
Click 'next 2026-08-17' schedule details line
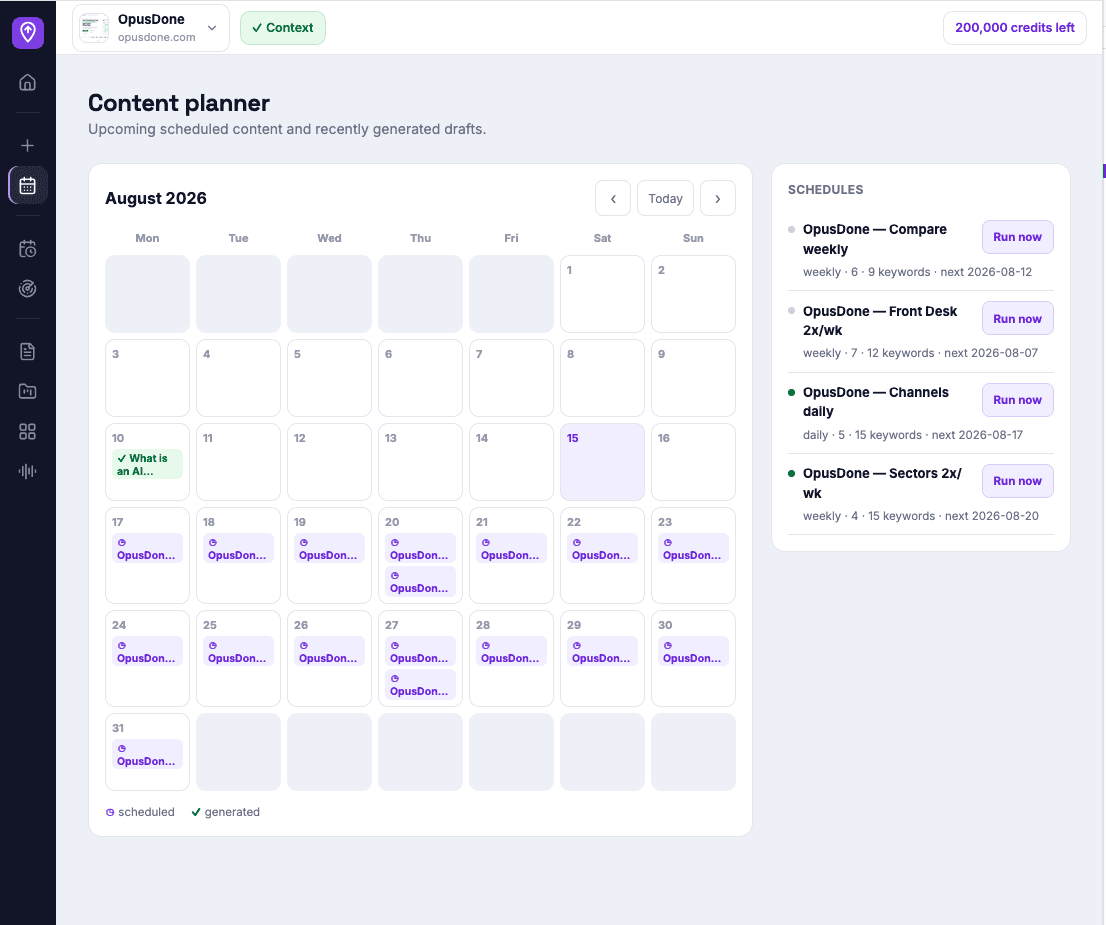click(912, 435)
